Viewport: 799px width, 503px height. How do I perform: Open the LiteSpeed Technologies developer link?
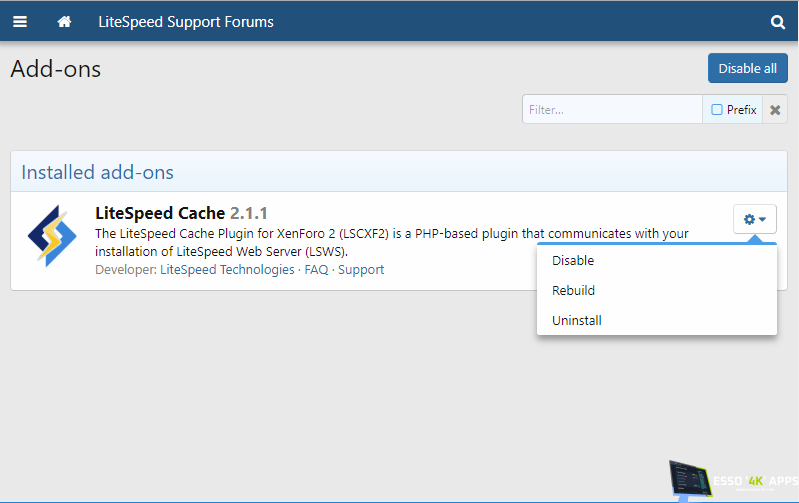(227, 270)
